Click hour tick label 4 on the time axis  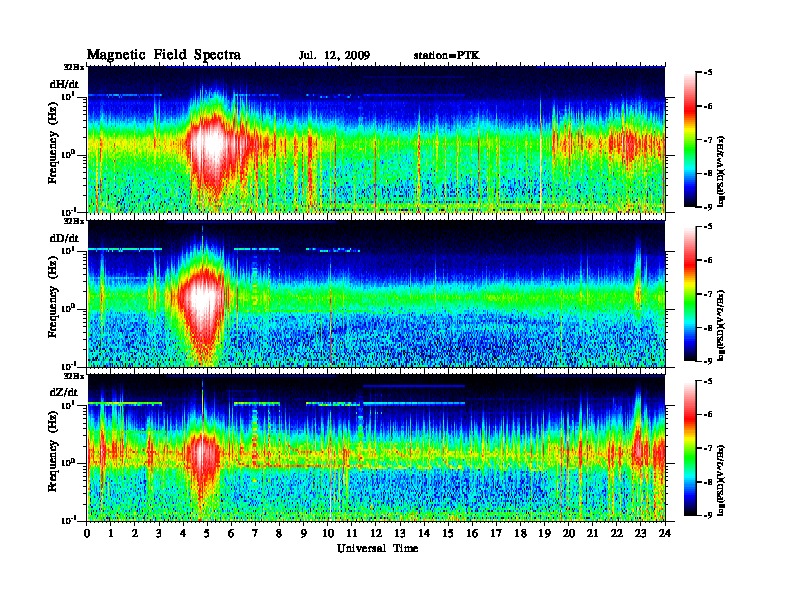pos(183,533)
